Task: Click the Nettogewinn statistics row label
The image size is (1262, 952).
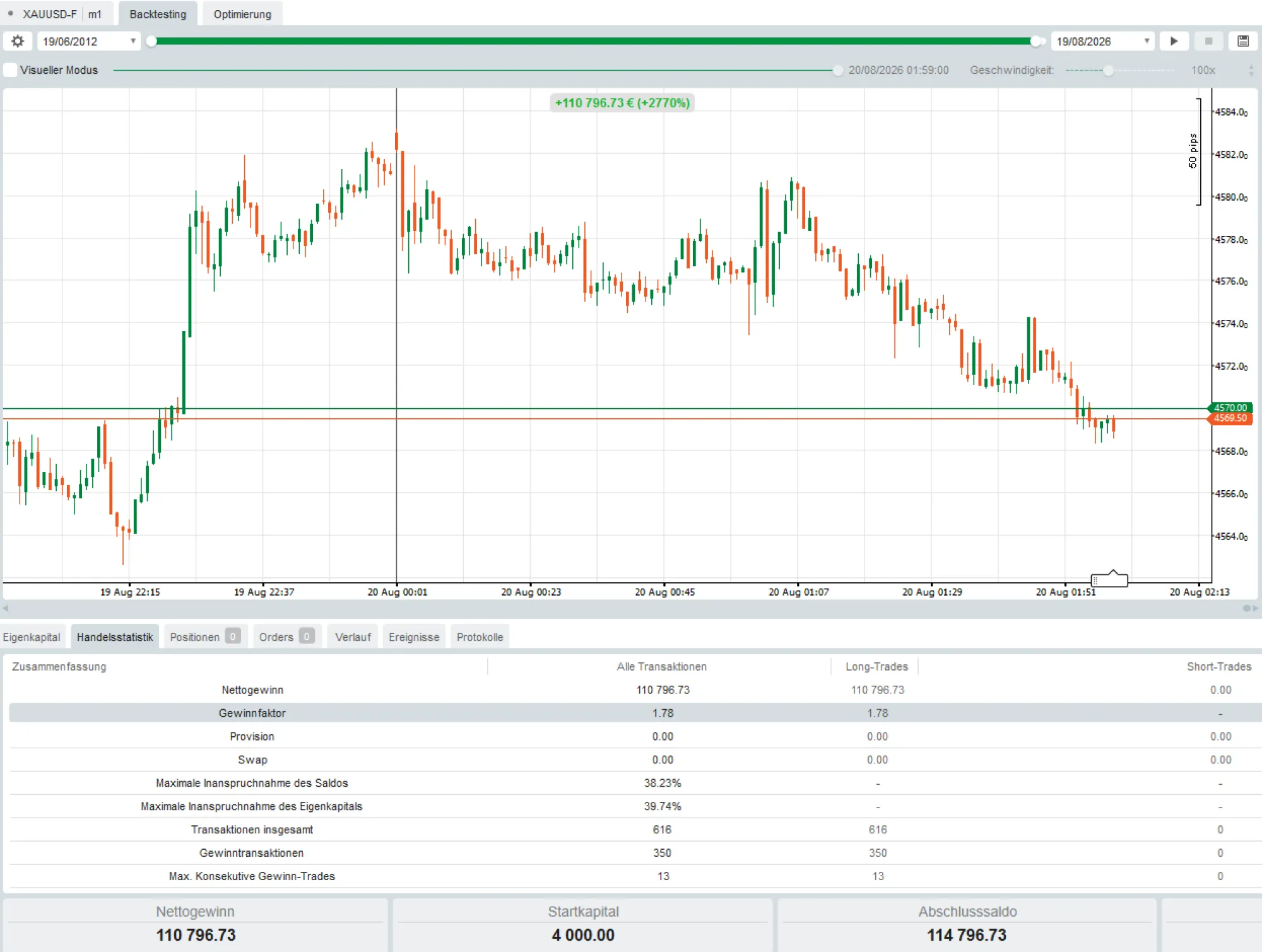Action: tap(252, 690)
